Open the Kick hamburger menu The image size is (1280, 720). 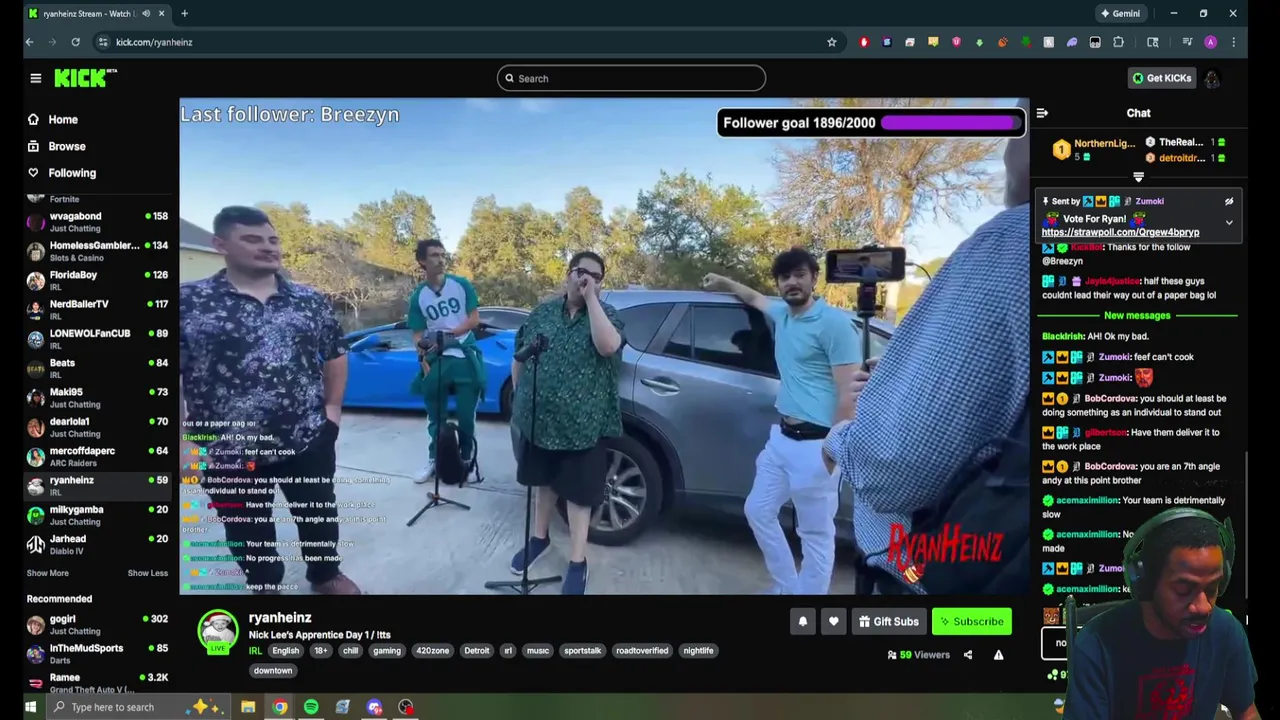(x=35, y=78)
